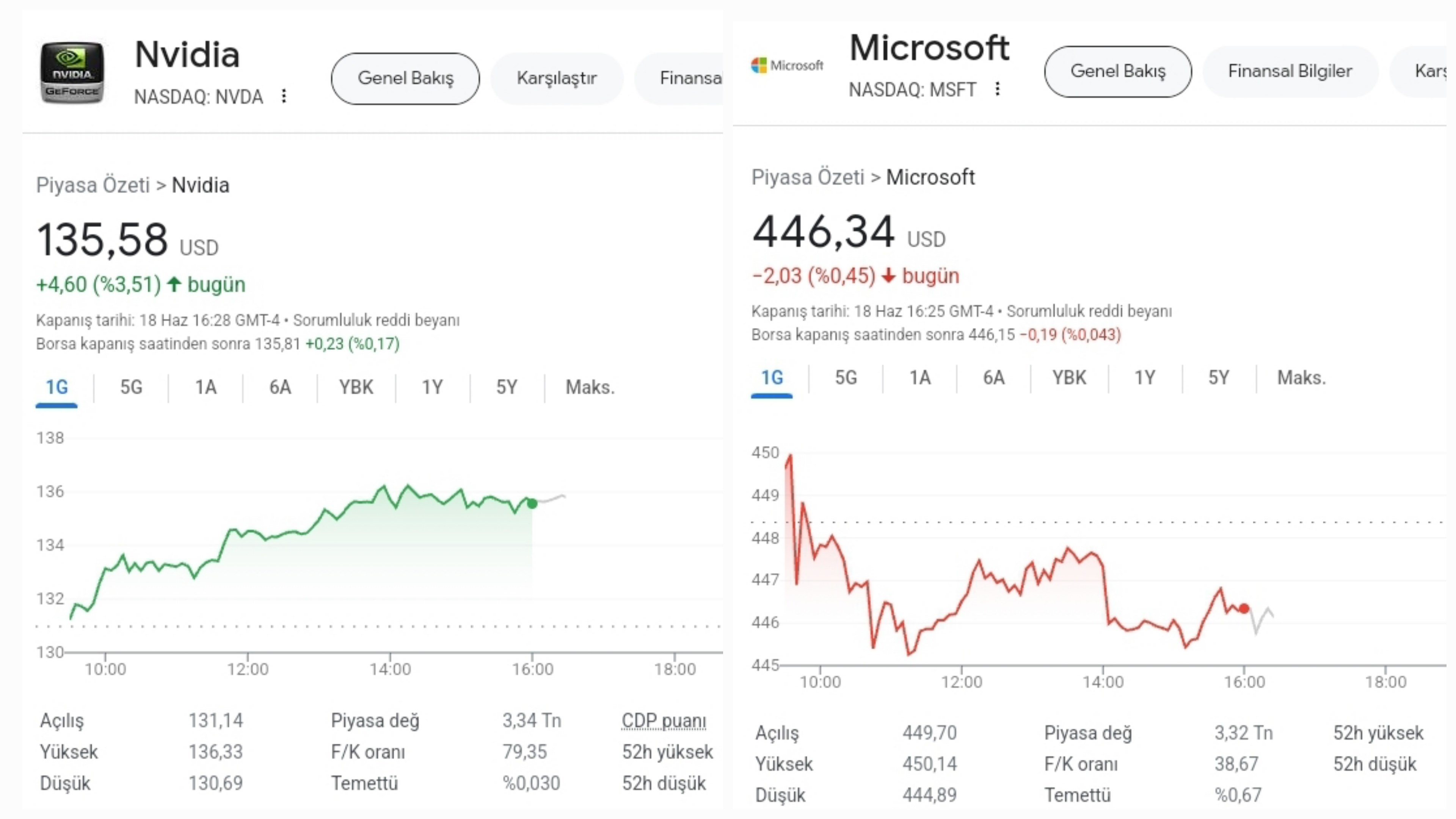
Task: Click Piyasa Özeti breadcrumb above Microsoft
Action: (x=808, y=177)
